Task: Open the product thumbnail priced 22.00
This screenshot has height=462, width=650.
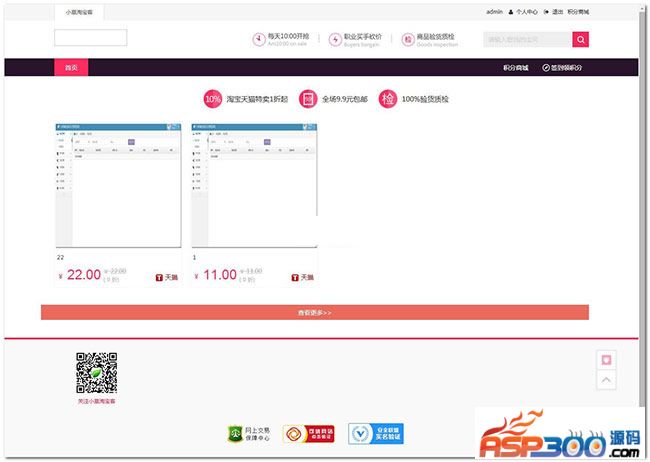Action: (118, 185)
